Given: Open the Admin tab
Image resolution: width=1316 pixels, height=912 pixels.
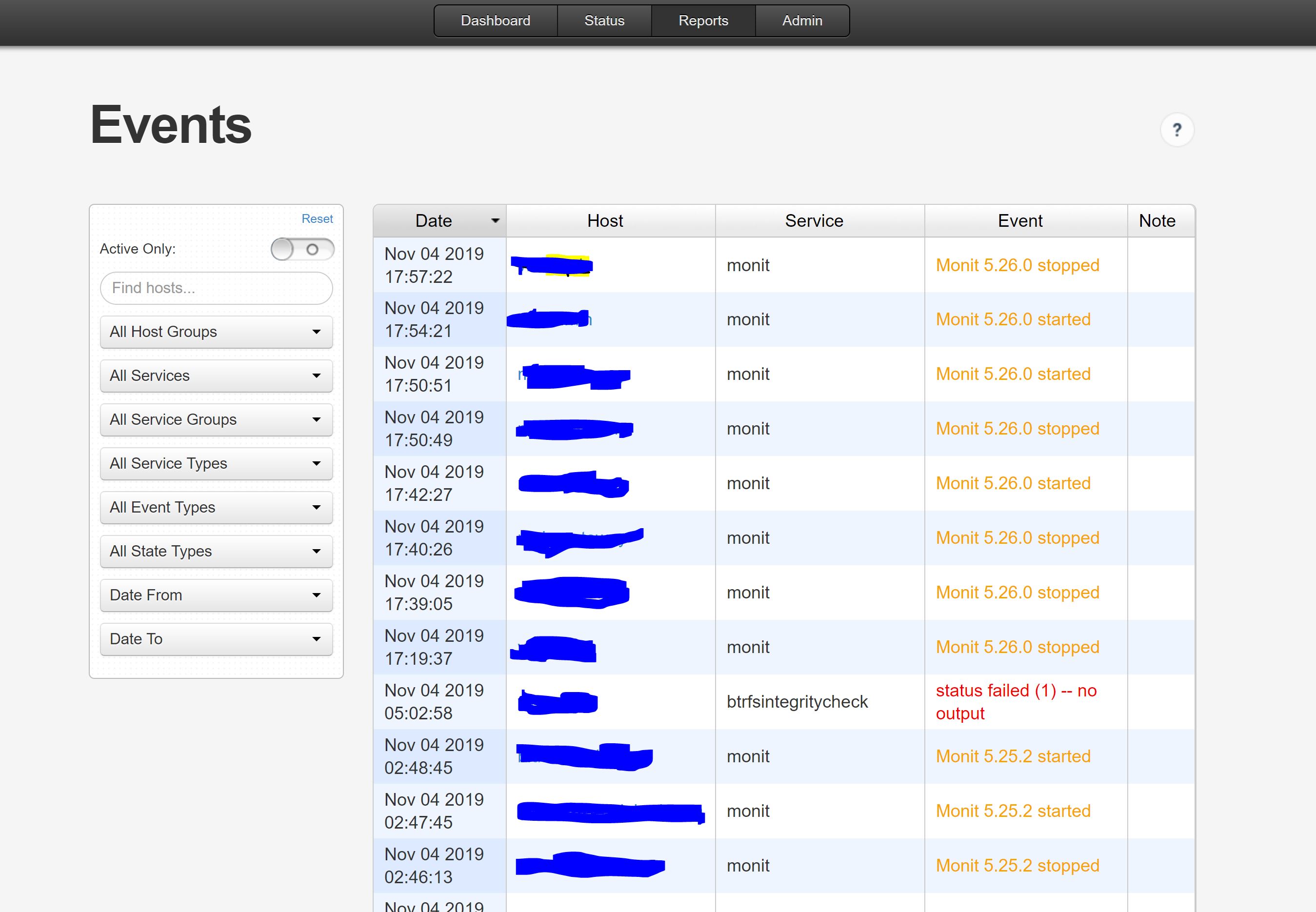Looking at the screenshot, I should [802, 20].
